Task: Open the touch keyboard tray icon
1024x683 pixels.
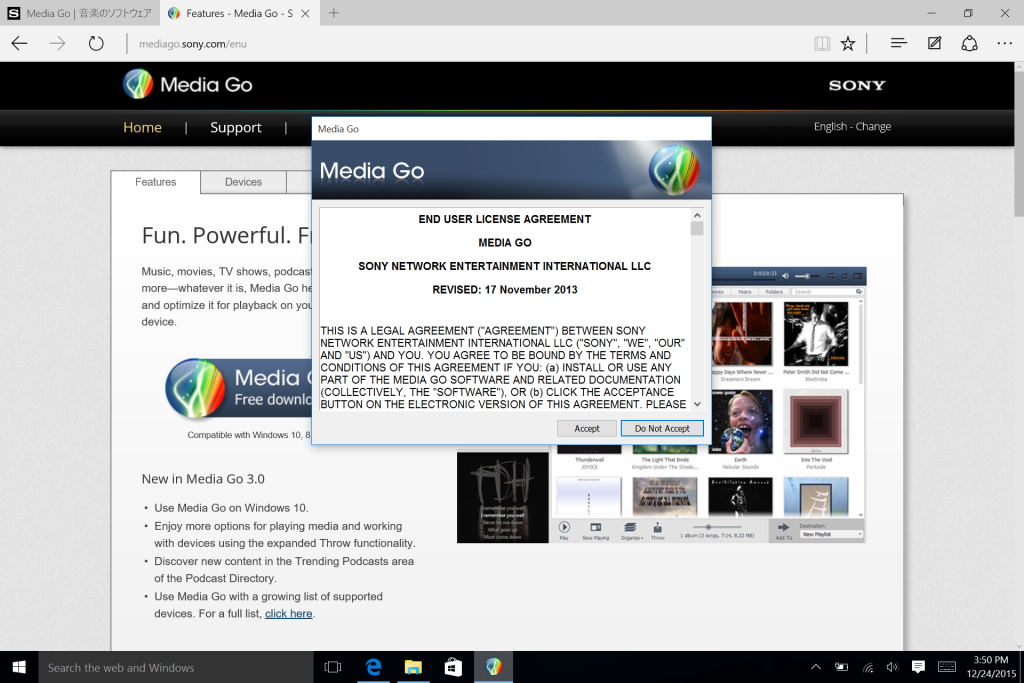Action: pyautogui.click(x=947, y=667)
